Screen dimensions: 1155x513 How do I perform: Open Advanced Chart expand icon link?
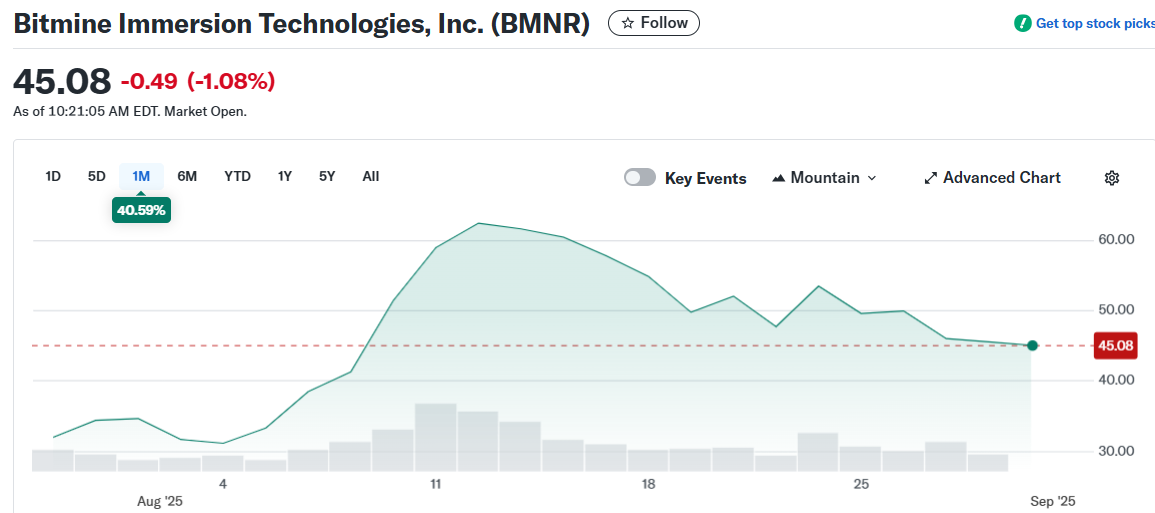click(x=991, y=178)
